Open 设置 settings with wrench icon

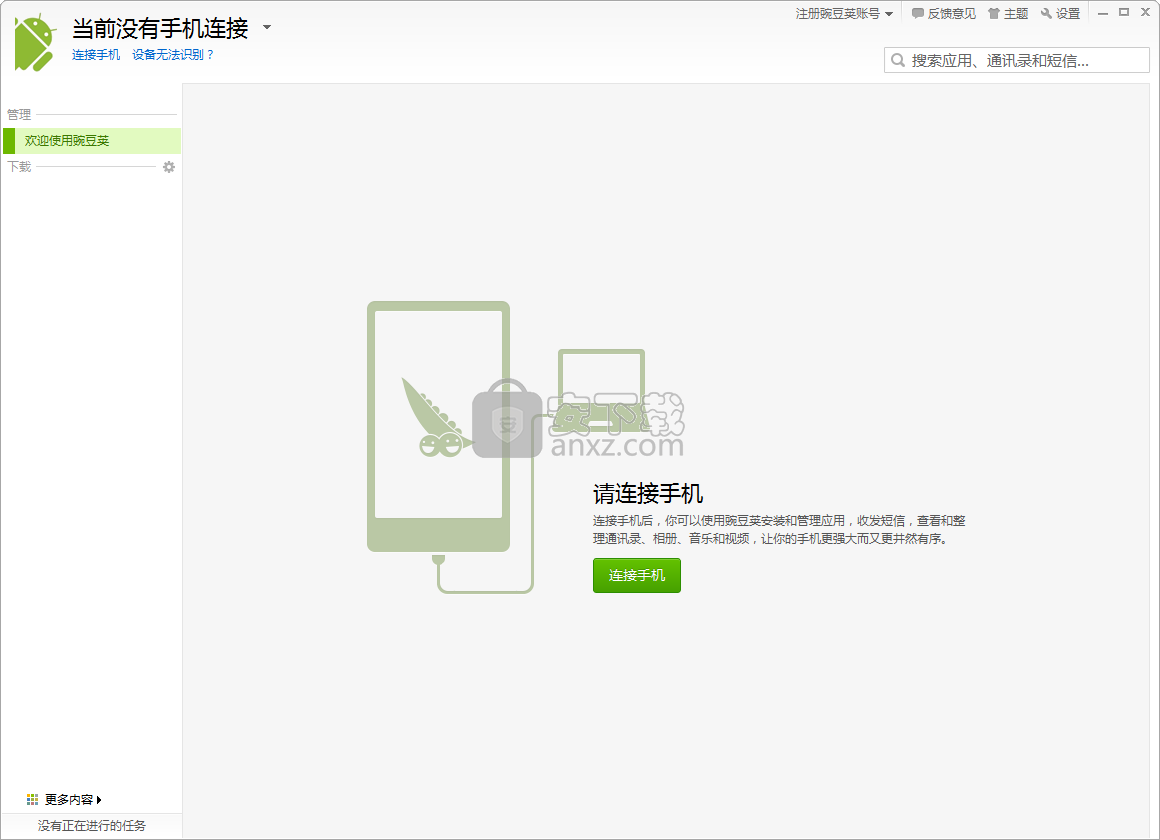(1060, 13)
